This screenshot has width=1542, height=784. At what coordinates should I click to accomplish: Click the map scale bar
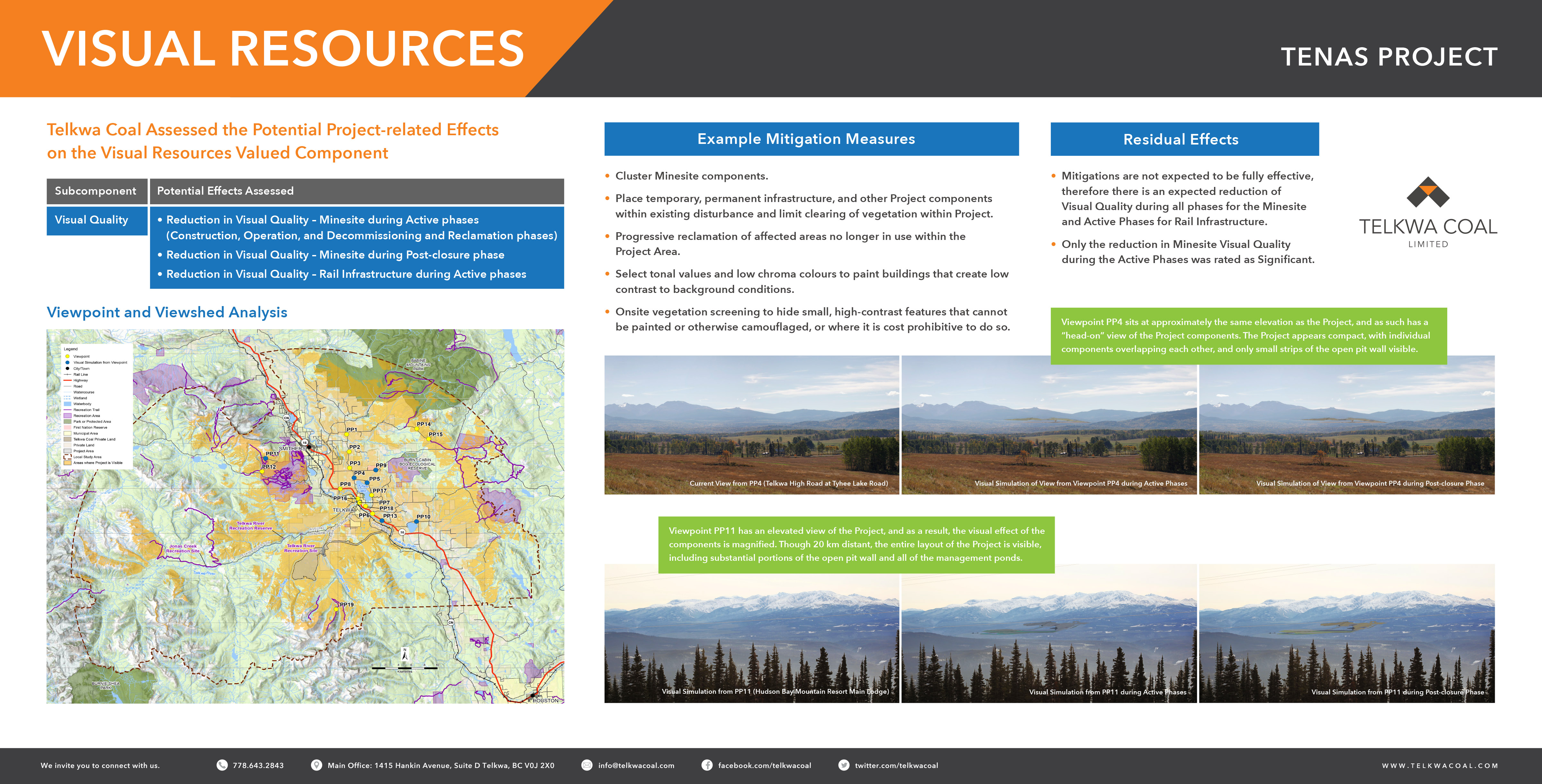tap(405, 668)
